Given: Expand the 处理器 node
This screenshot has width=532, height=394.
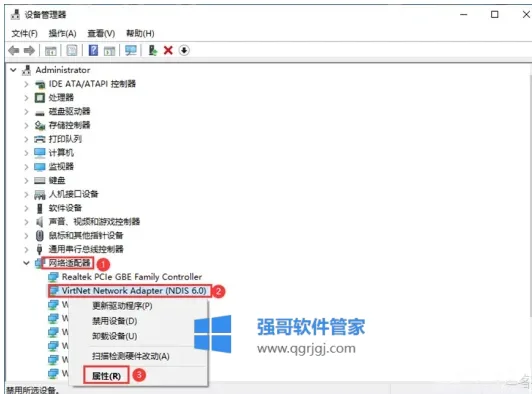Looking at the screenshot, I should (x=26, y=98).
